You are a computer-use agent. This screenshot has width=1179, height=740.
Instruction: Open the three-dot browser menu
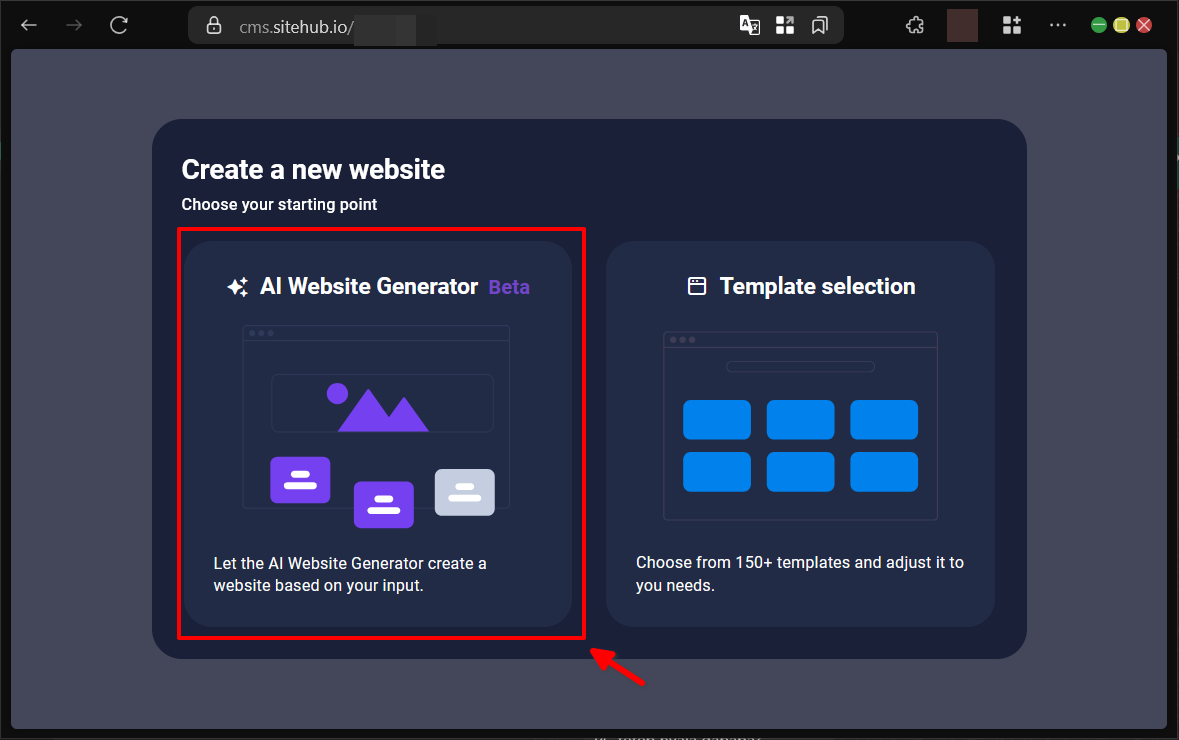pos(1058,25)
